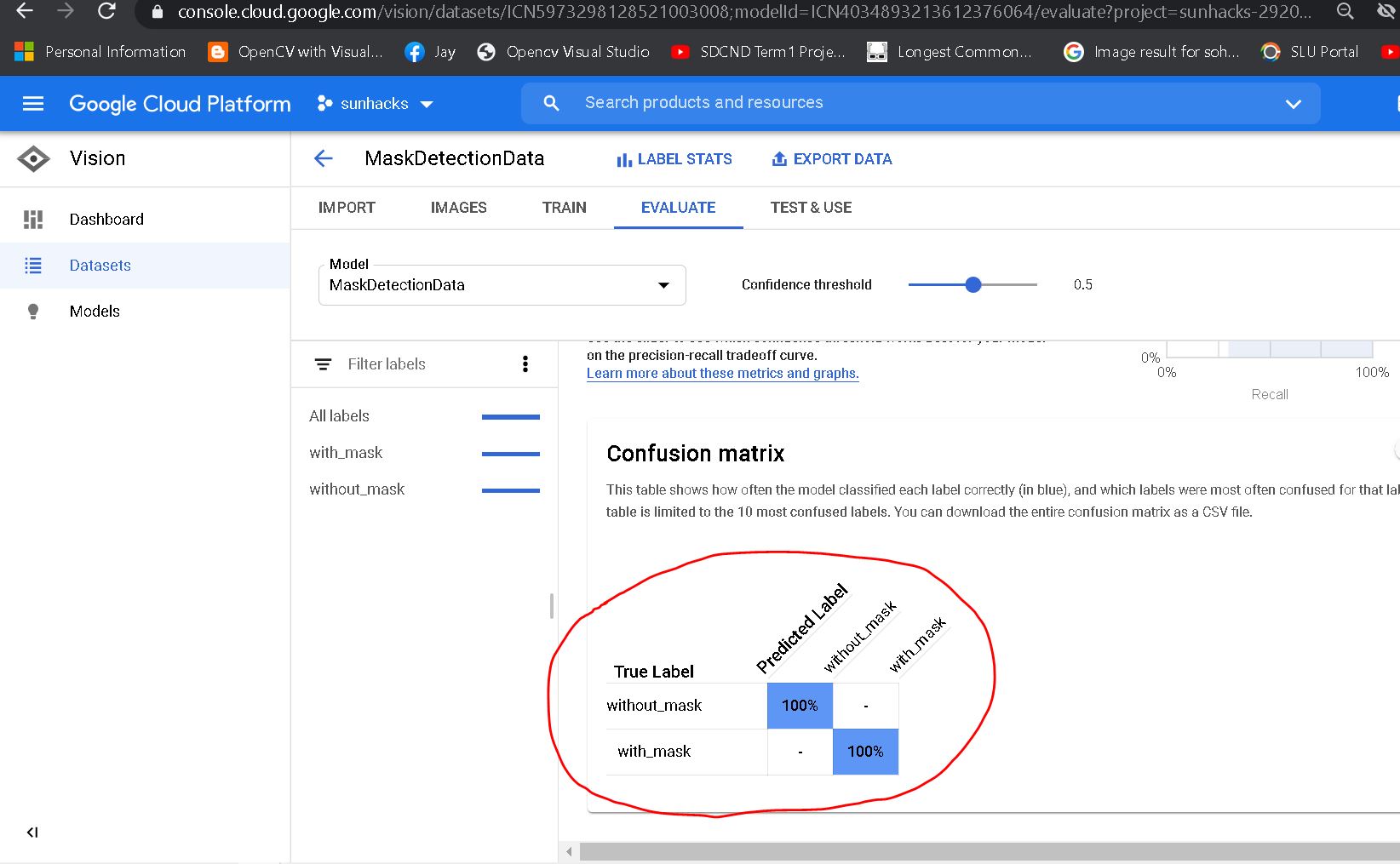Expand the search bar dropdown chevron
The image size is (1400, 864).
pos(1294,104)
